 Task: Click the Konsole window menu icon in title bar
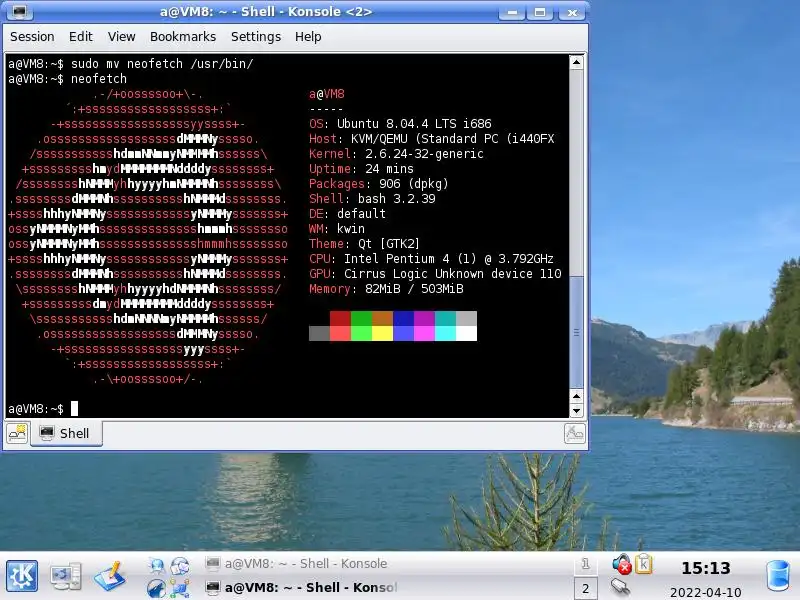coord(19,11)
